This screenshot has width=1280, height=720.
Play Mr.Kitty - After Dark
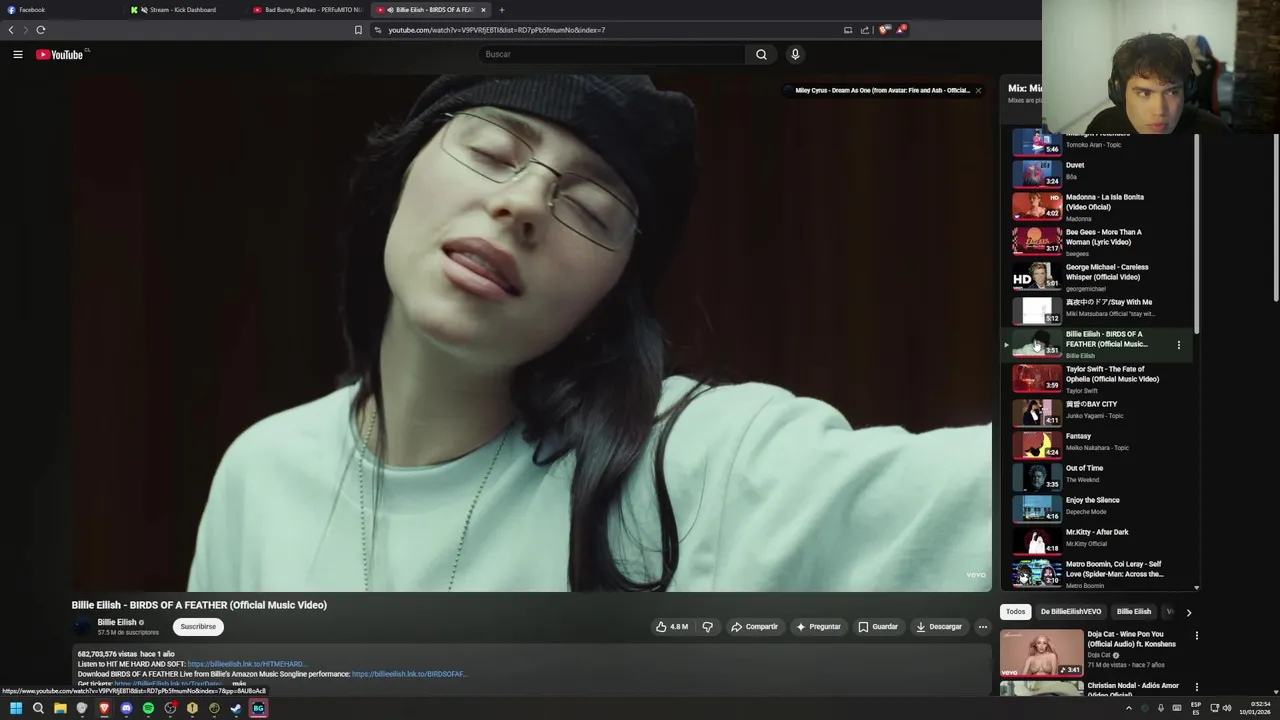click(x=1098, y=539)
